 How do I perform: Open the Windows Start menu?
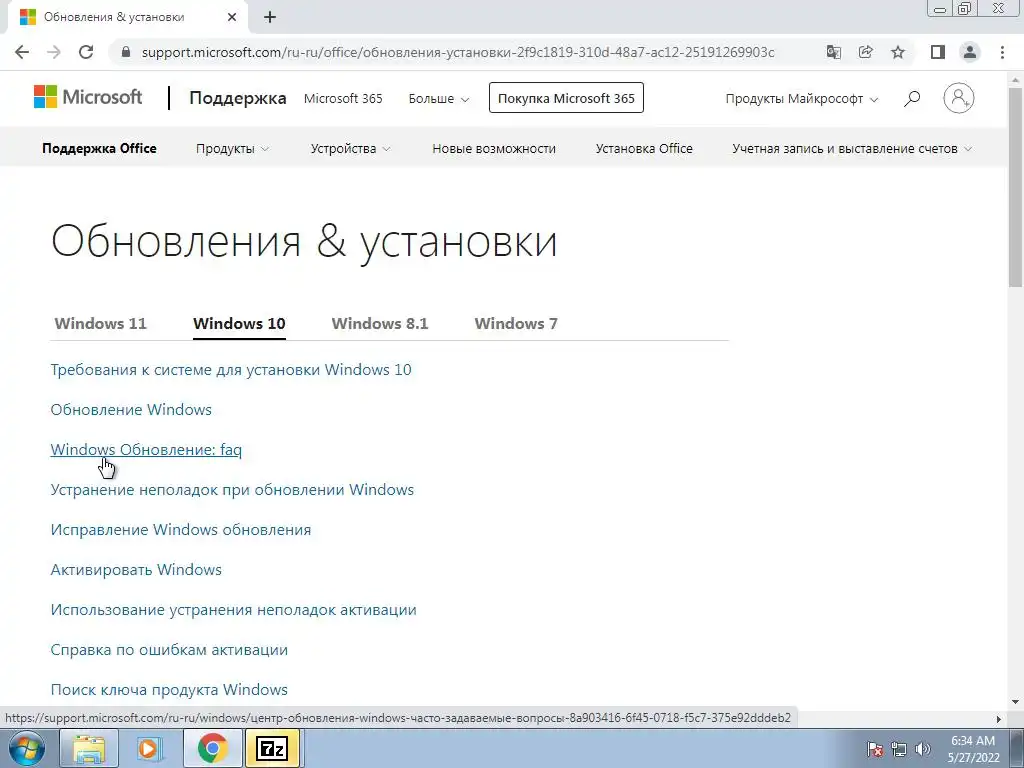click(x=27, y=748)
